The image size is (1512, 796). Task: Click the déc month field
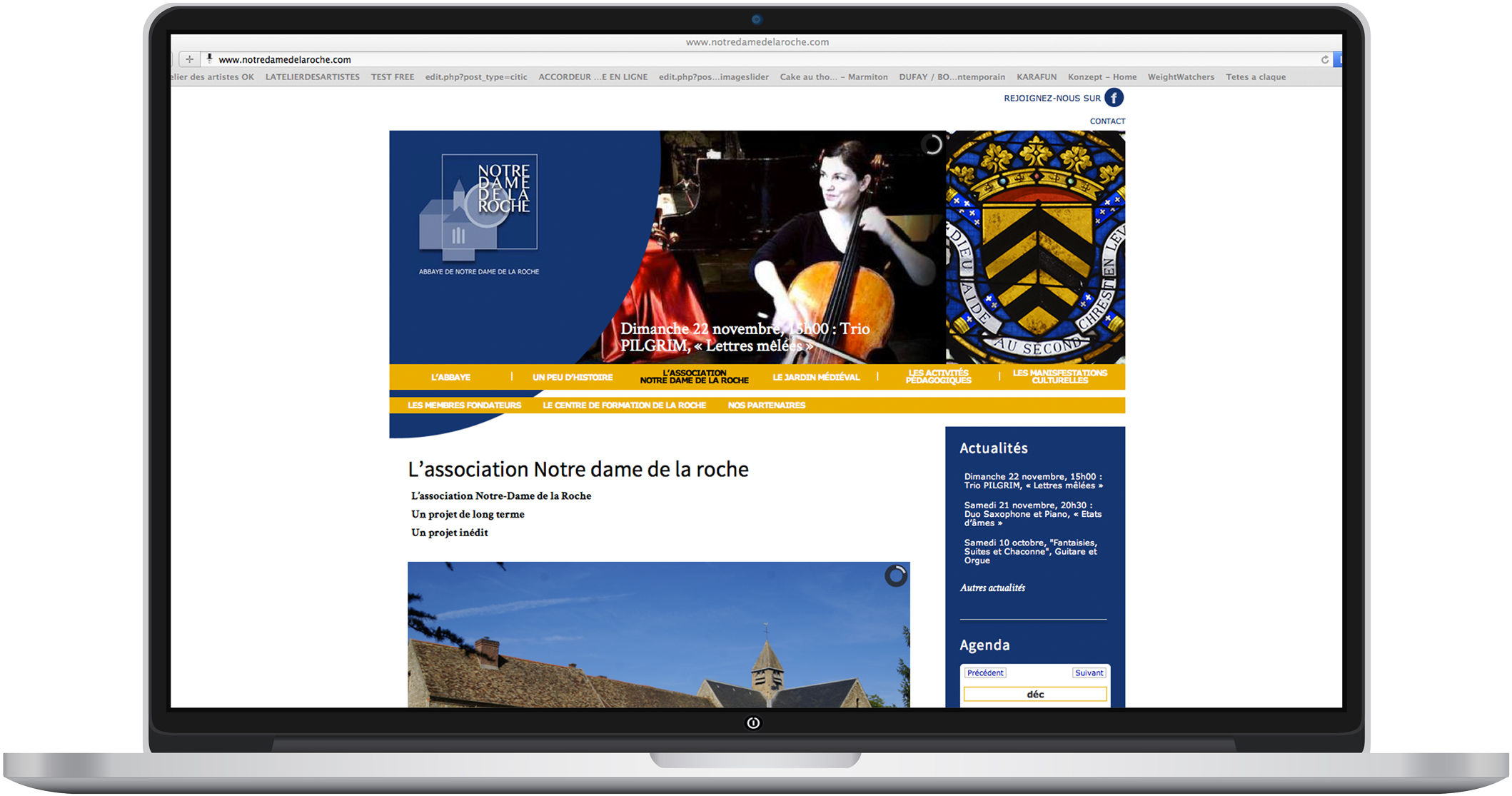[1035, 695]
